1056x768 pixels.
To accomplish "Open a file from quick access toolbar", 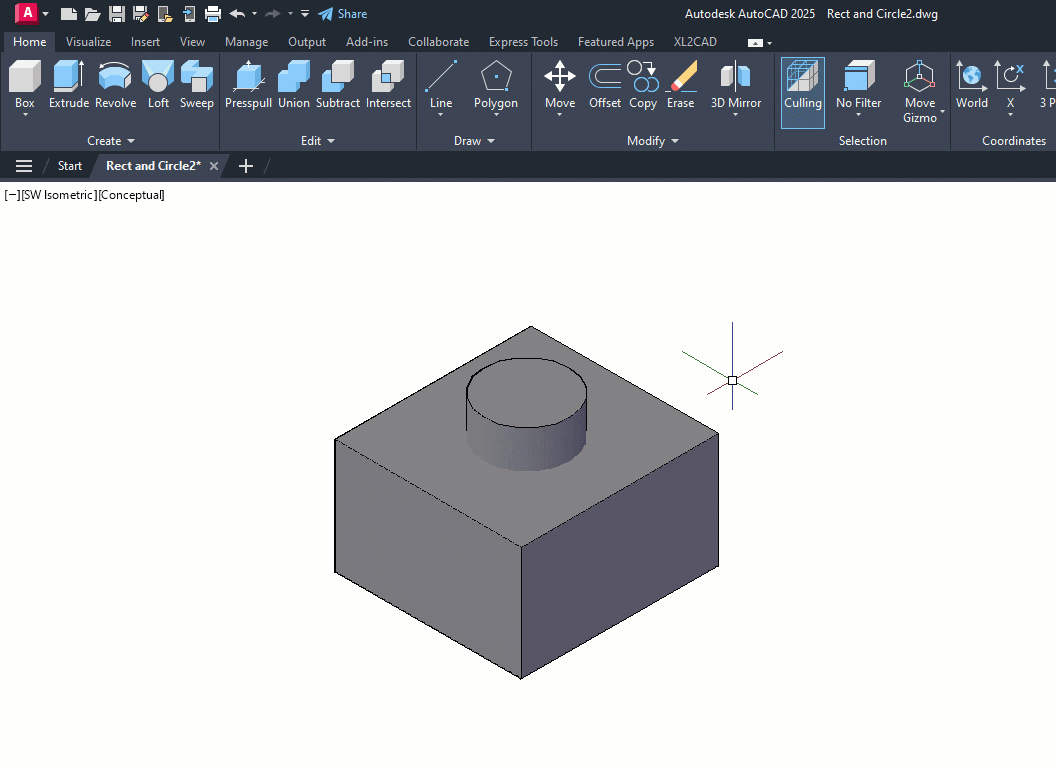I will point(92,13).
